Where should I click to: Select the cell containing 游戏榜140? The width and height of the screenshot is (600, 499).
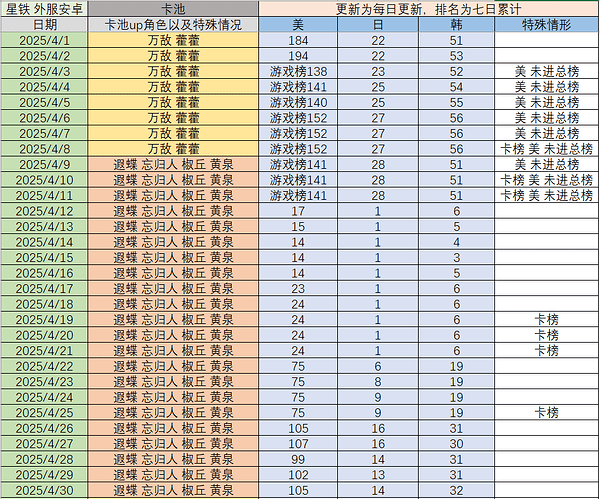298,102
